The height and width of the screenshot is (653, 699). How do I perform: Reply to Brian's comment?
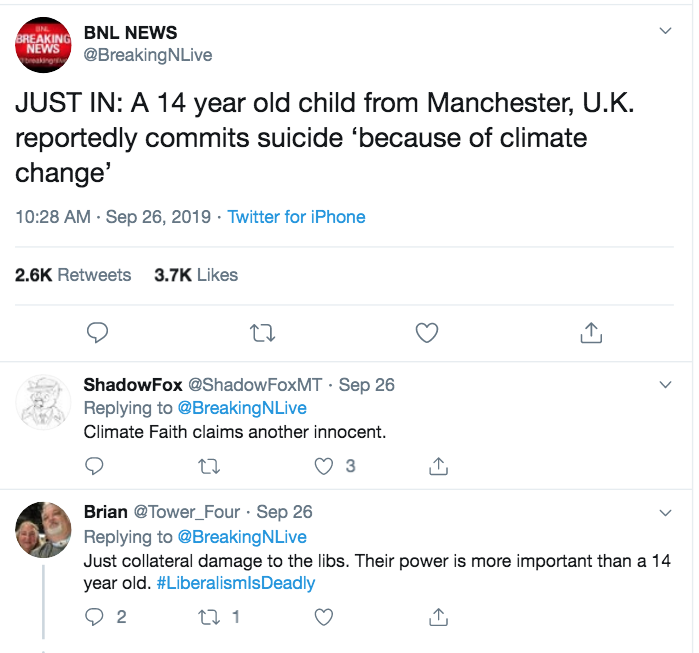[x=94, y=617]
